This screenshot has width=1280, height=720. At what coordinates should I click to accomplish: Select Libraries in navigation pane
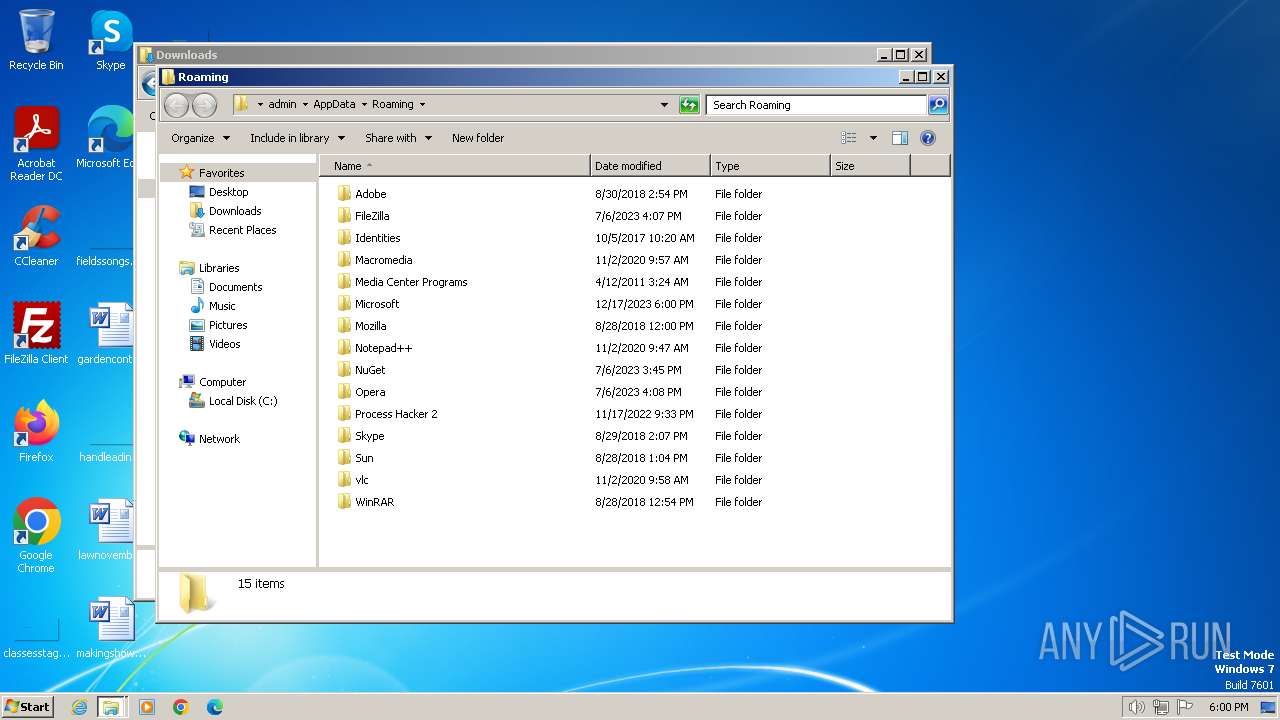[x=218, y=268]
